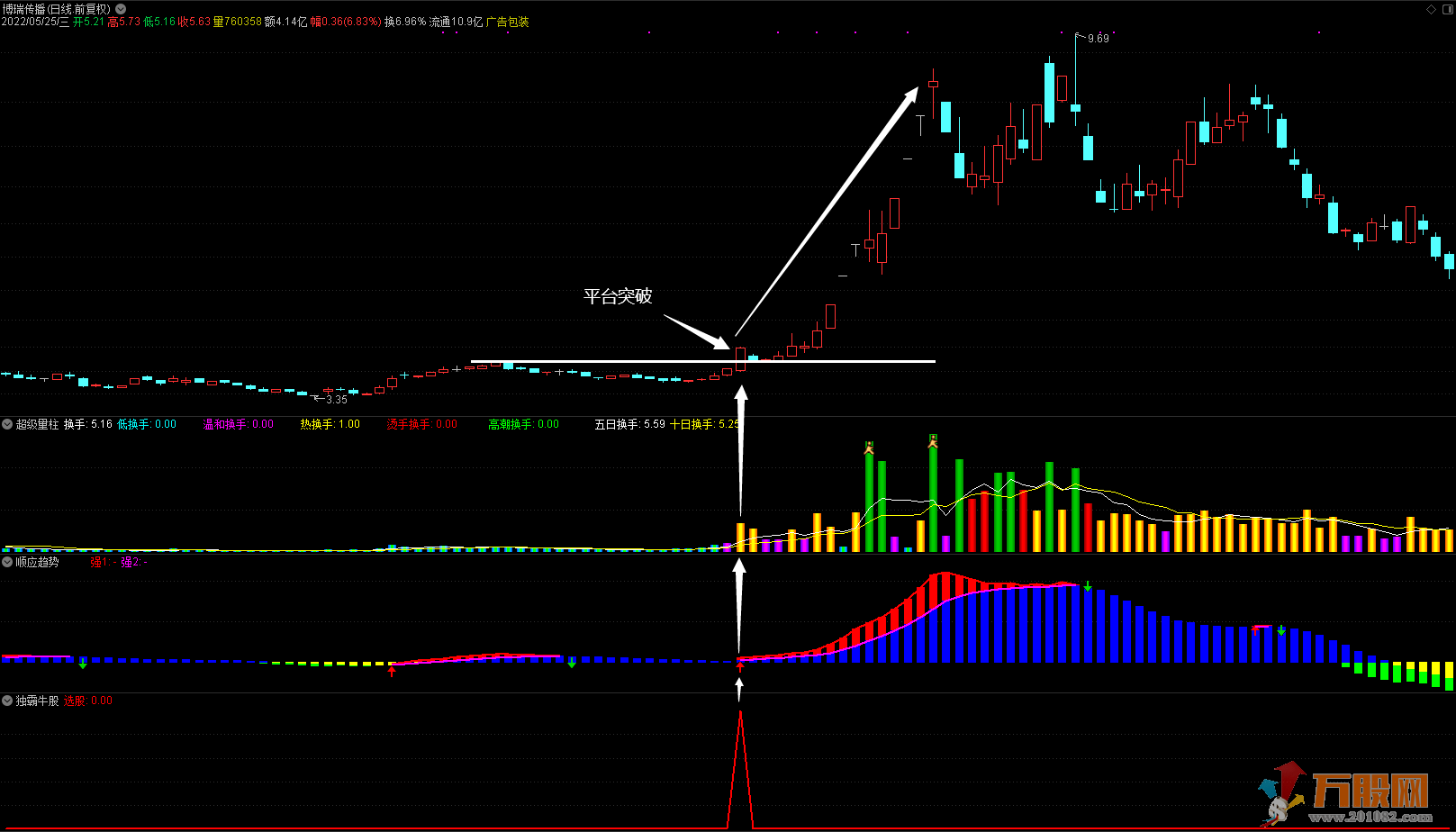Image resolution: width=1456 pixels, height=832 pixels.
Task: Click the 9.69 high price marker
Action: click(x=1098, y=39)
